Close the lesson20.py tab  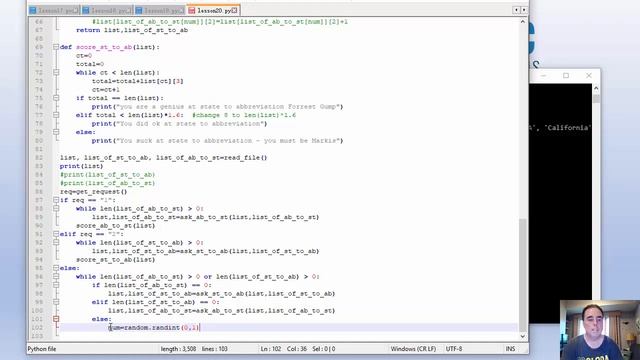234,10
